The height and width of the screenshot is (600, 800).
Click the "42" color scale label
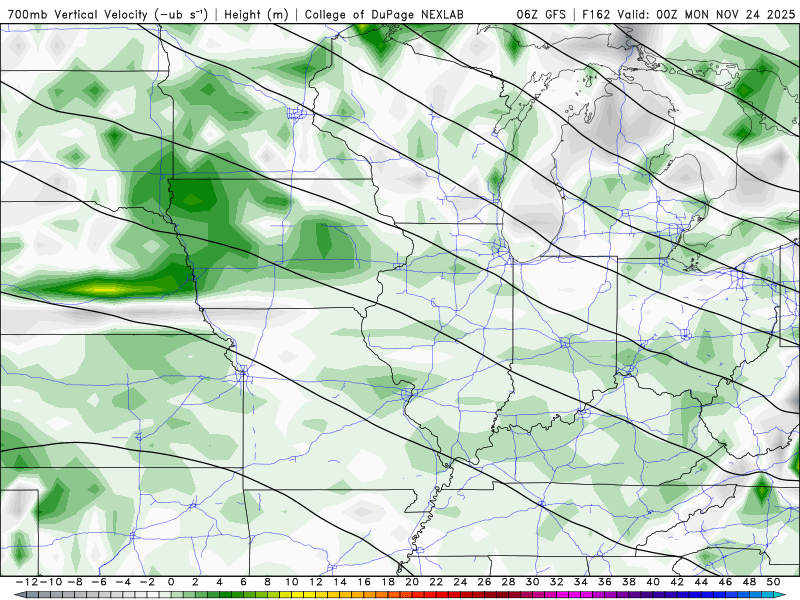[677, 582]
